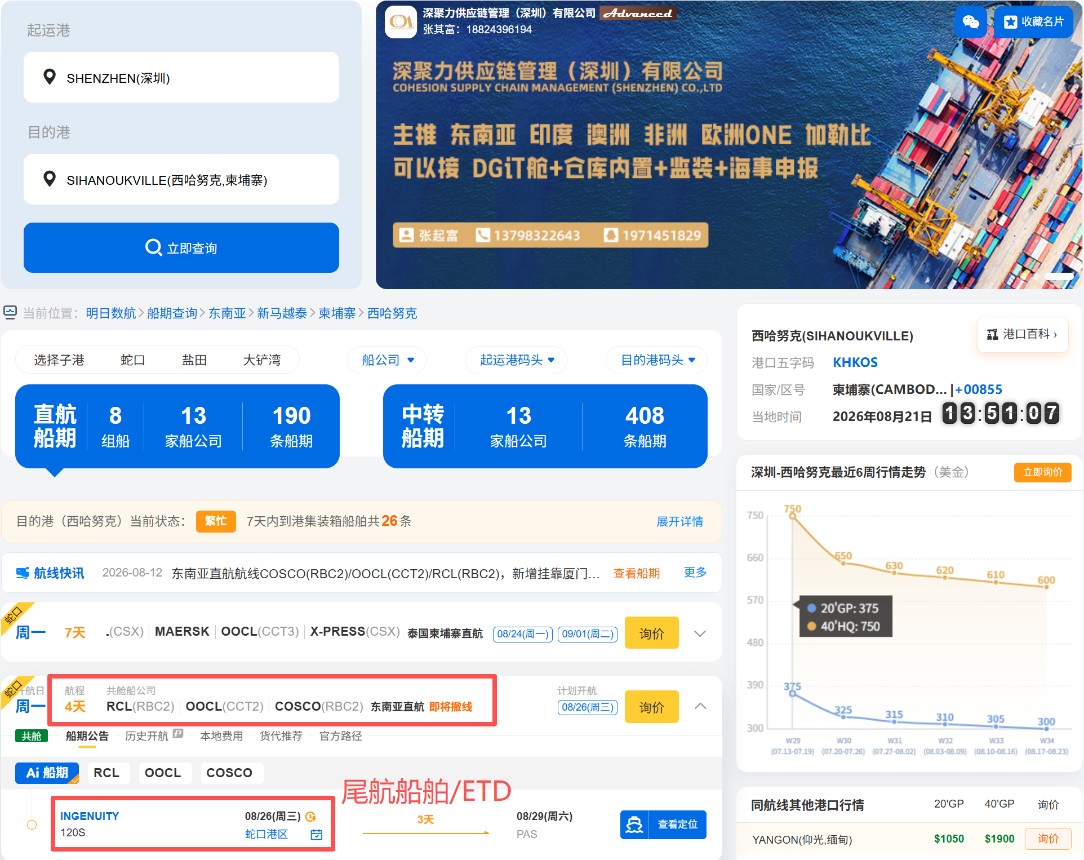Screen dimensions: 1084x860
Task: Click 询价 button on RCL 4天 row
Action: [x=651, y=707]
